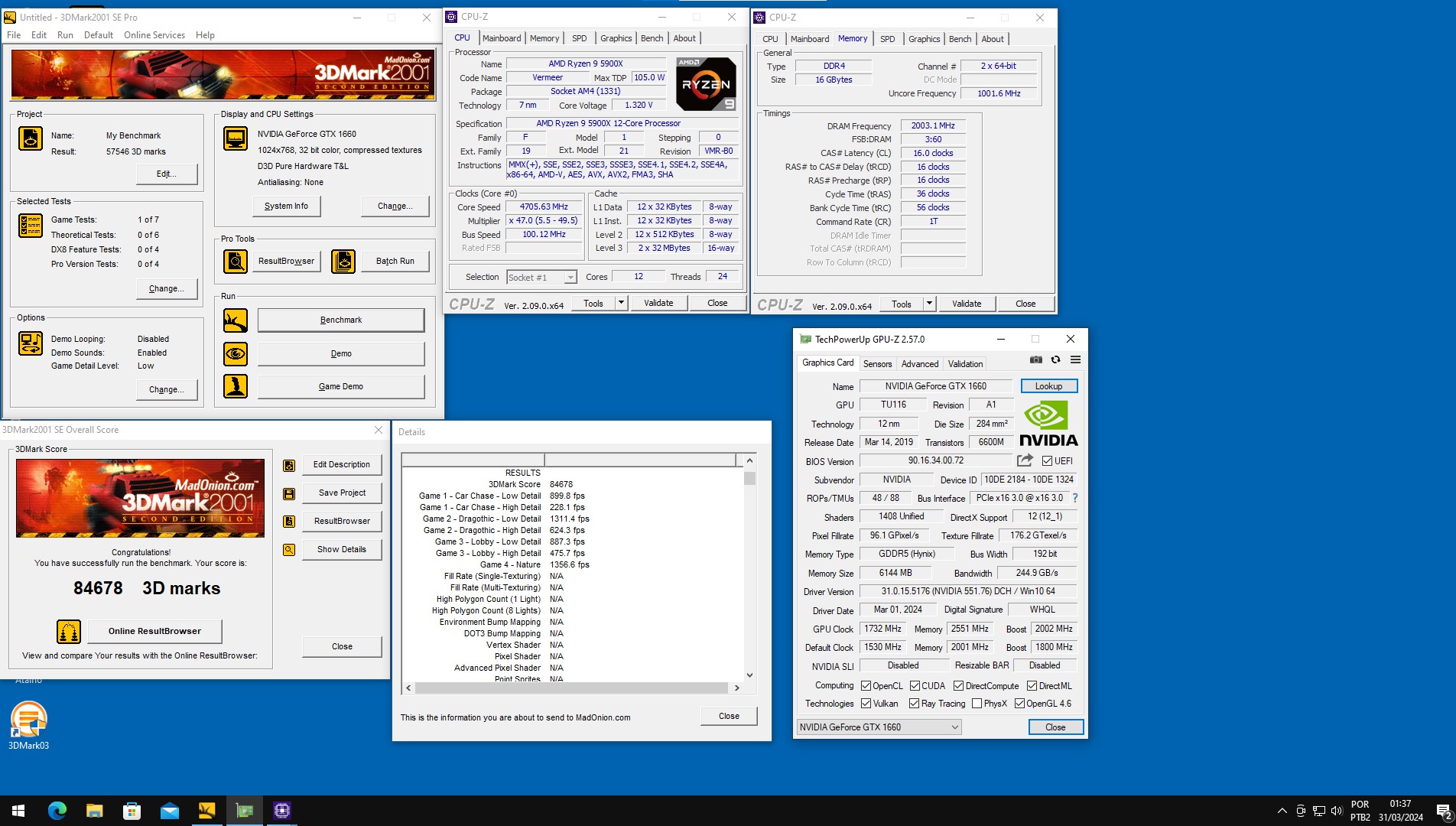Toggle the PhysX checkbox
The image size is (1456, 826).
[x=977, y=704]
